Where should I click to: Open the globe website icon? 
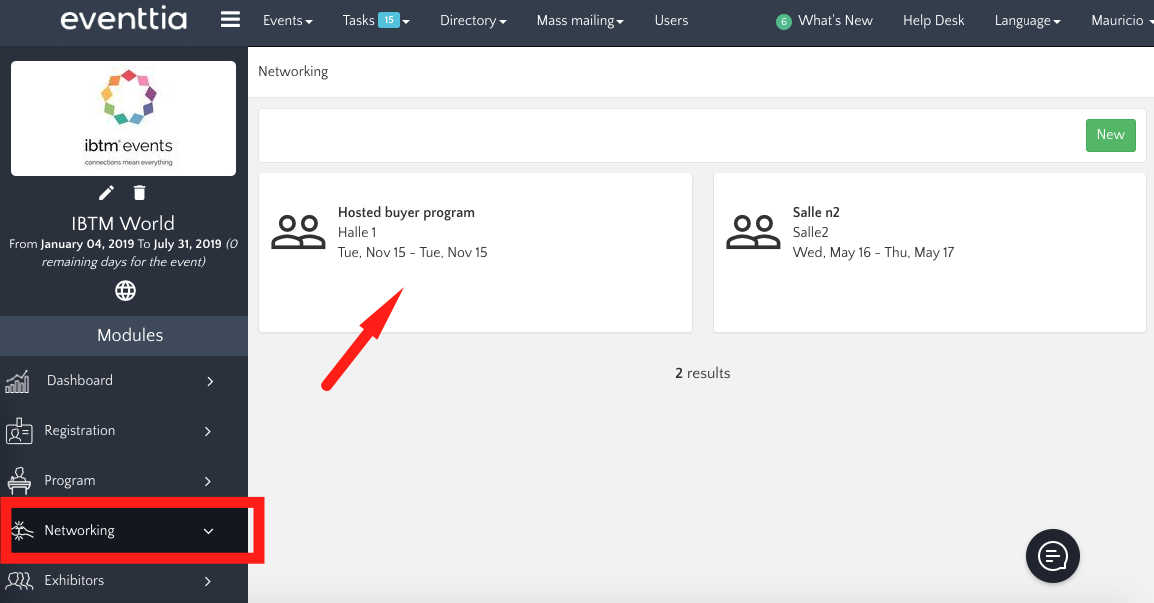pos(125,291)
